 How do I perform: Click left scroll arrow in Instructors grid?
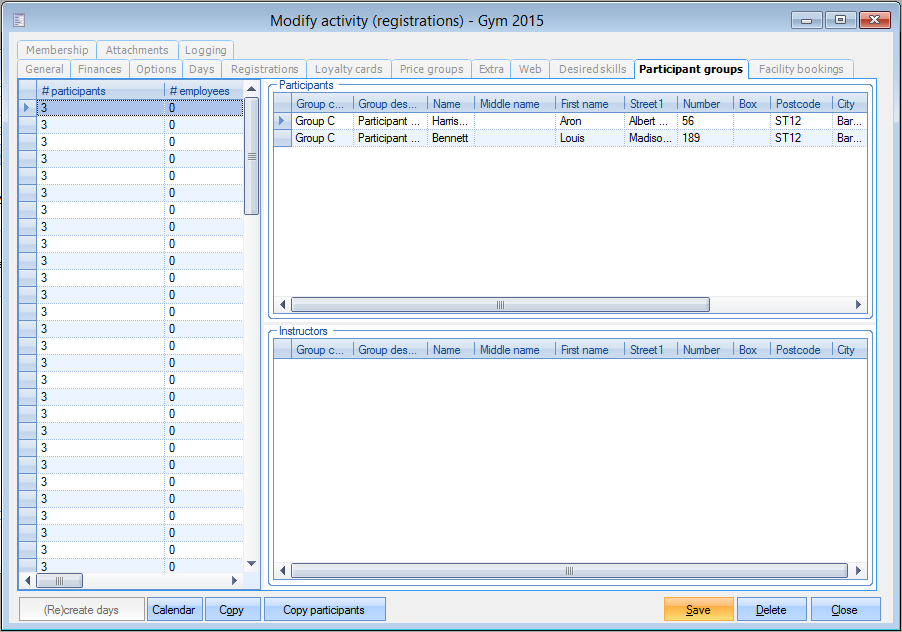(283, 571)
